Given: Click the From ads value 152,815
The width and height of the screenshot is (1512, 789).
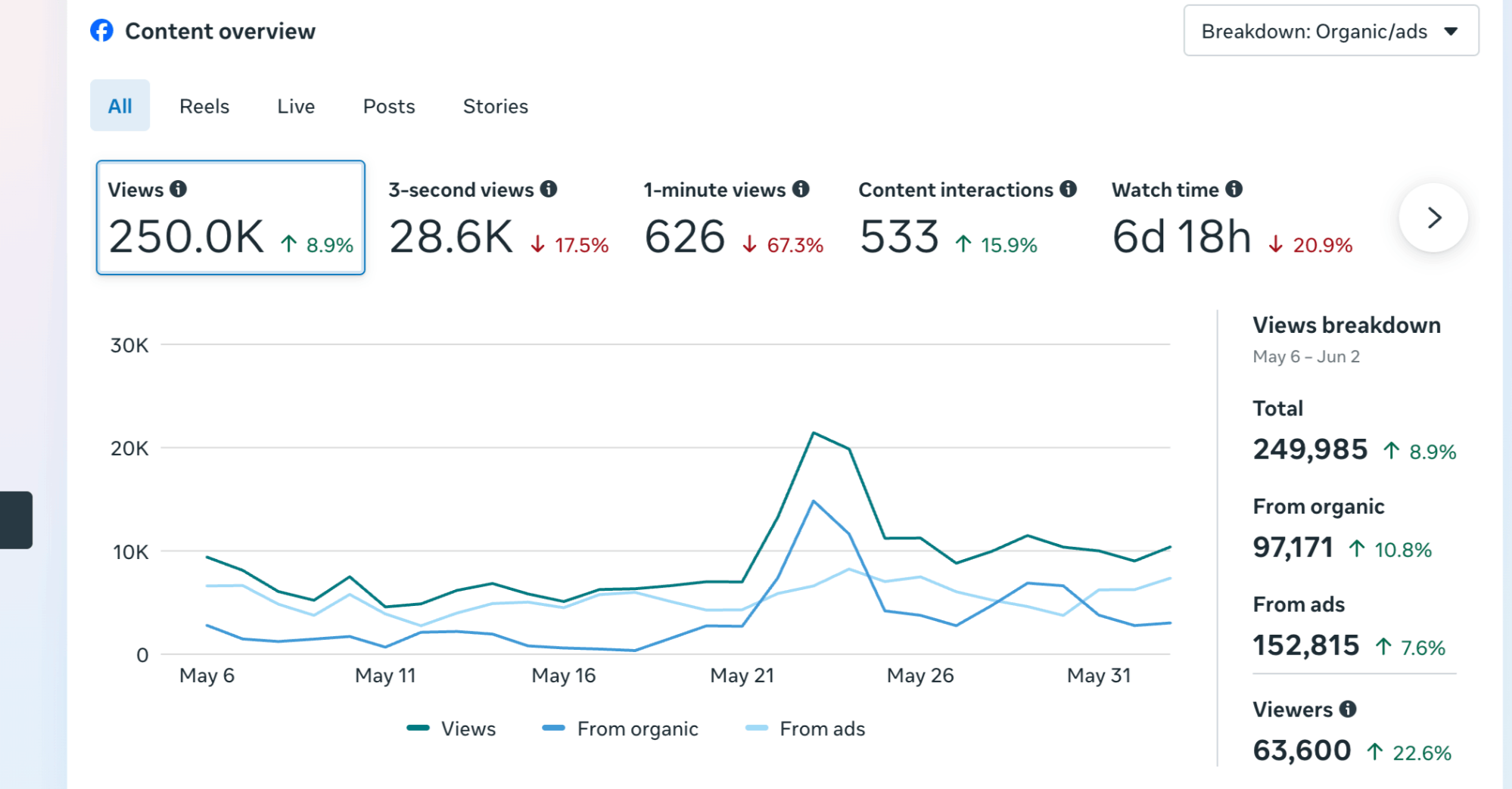Looking at the screenshot, I should (x=1306, y=645).
